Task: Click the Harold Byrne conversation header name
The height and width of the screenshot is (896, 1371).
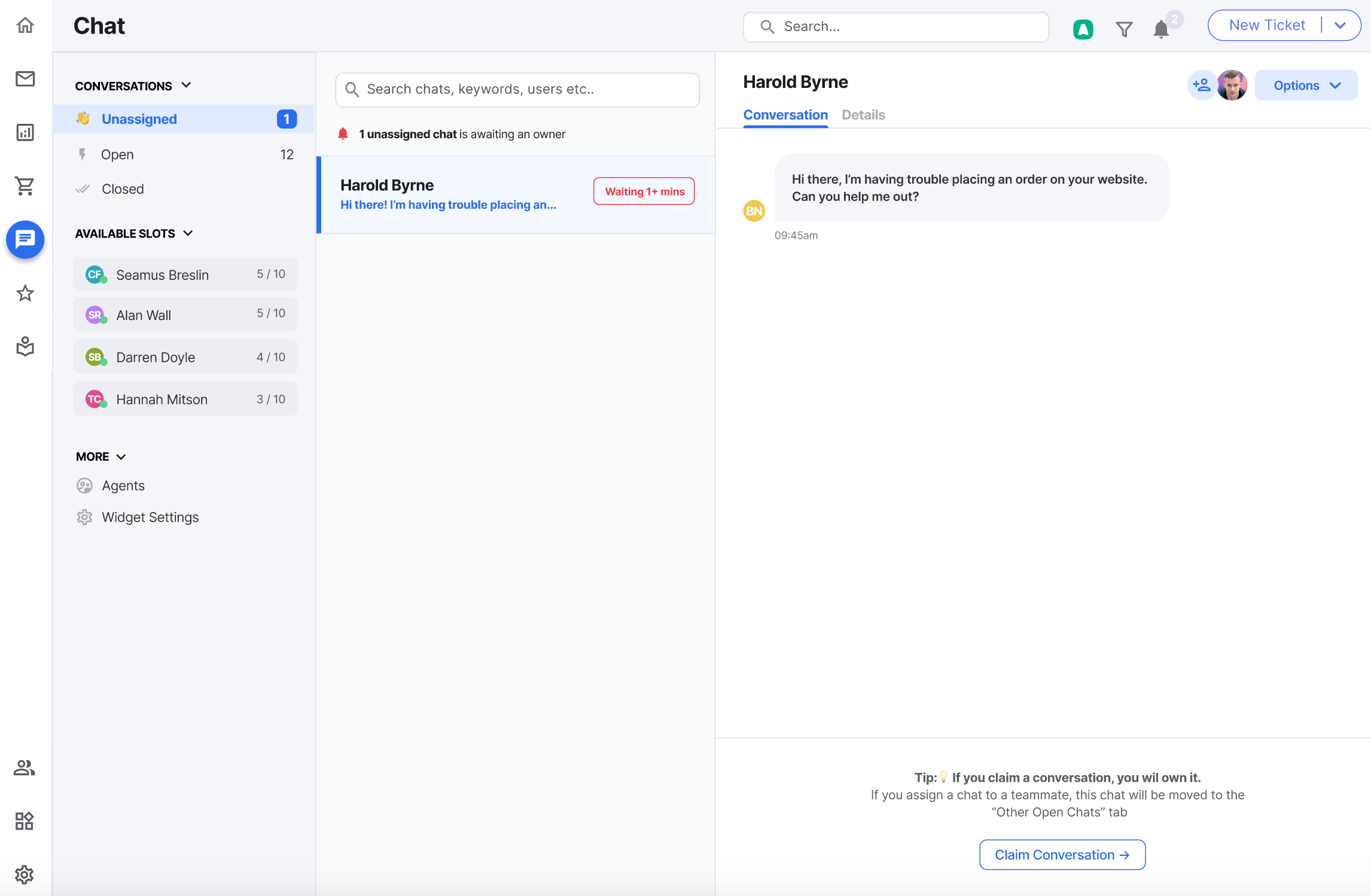Action: [x=796, y=82]
